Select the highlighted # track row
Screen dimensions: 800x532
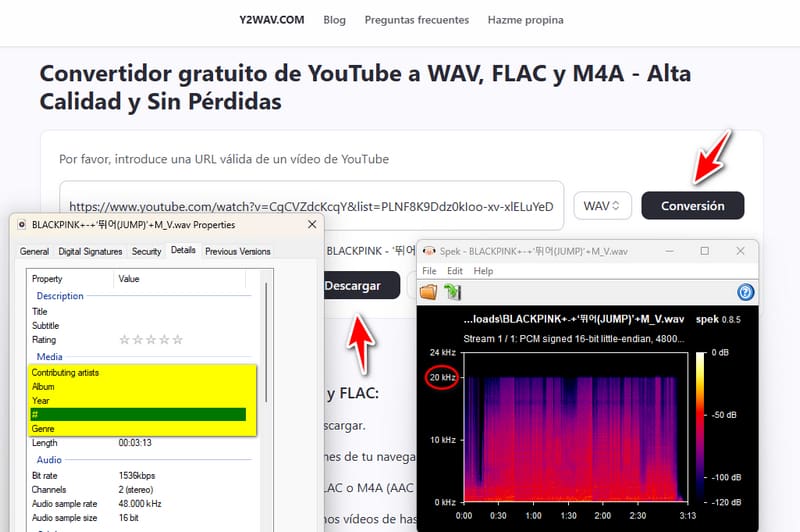[x=138, y=414]
